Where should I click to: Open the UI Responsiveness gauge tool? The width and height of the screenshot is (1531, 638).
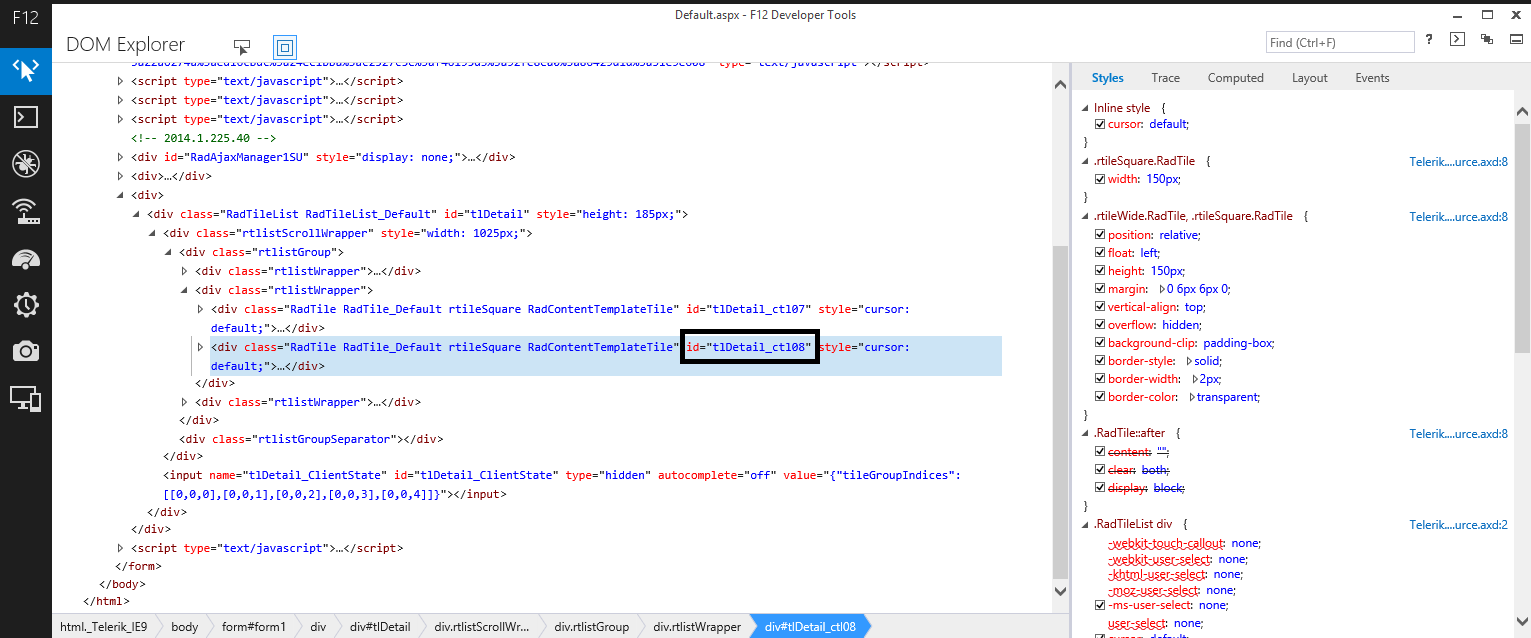(26, 258)
